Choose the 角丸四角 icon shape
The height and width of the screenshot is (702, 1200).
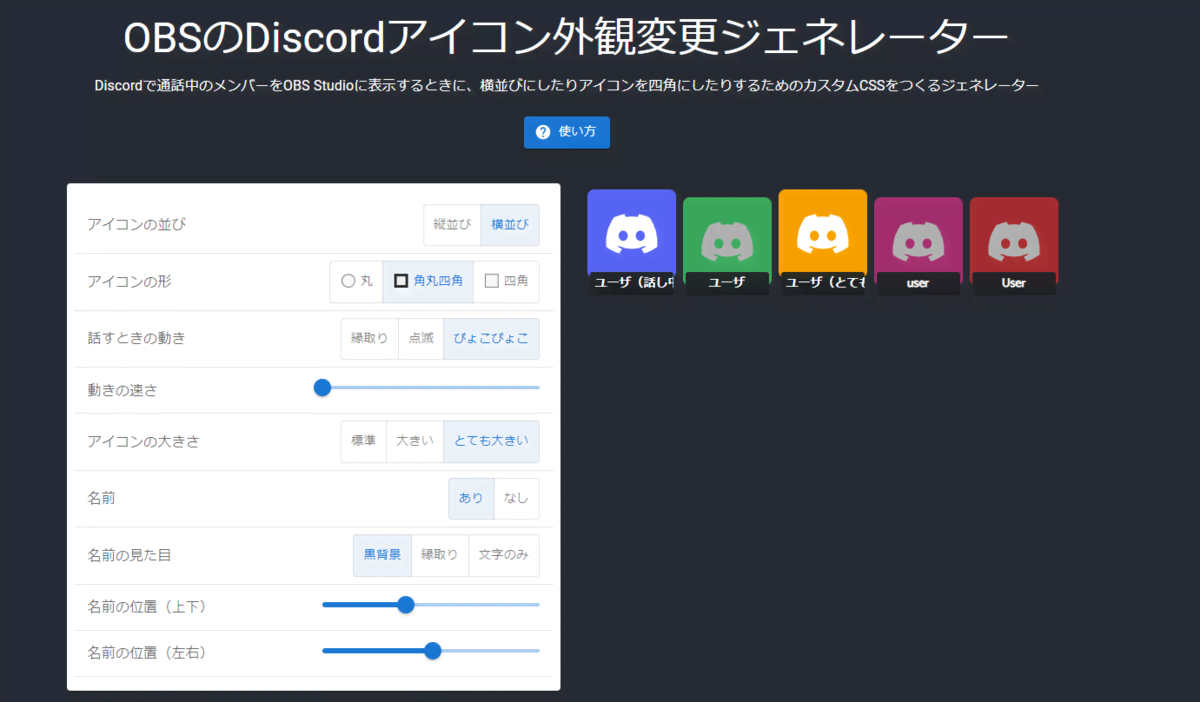428,282
